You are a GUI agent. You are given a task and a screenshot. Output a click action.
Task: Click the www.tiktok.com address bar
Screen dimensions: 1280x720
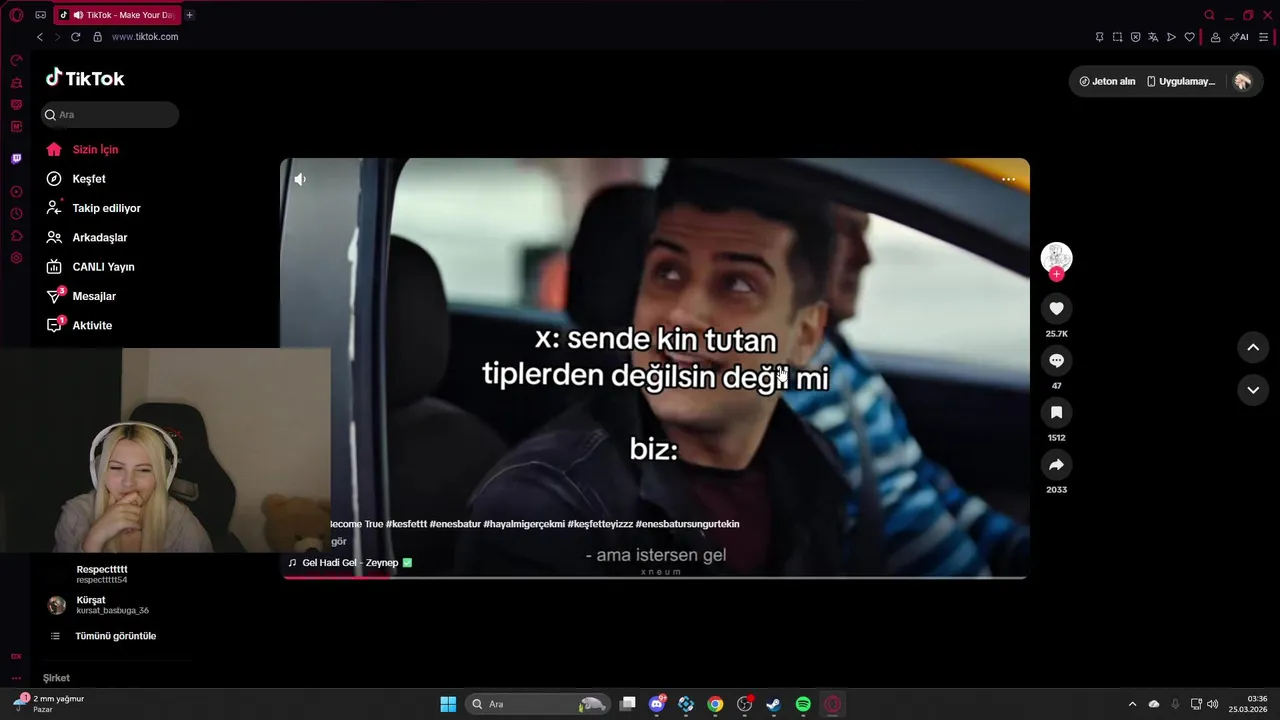145,37
